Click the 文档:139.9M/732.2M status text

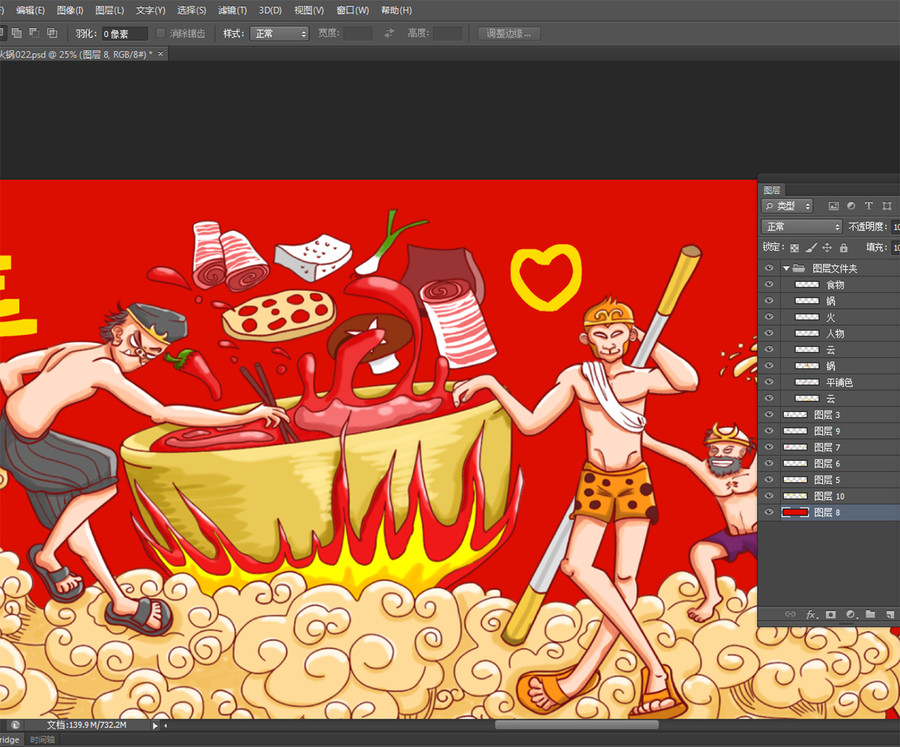click(x=86, y=725)
